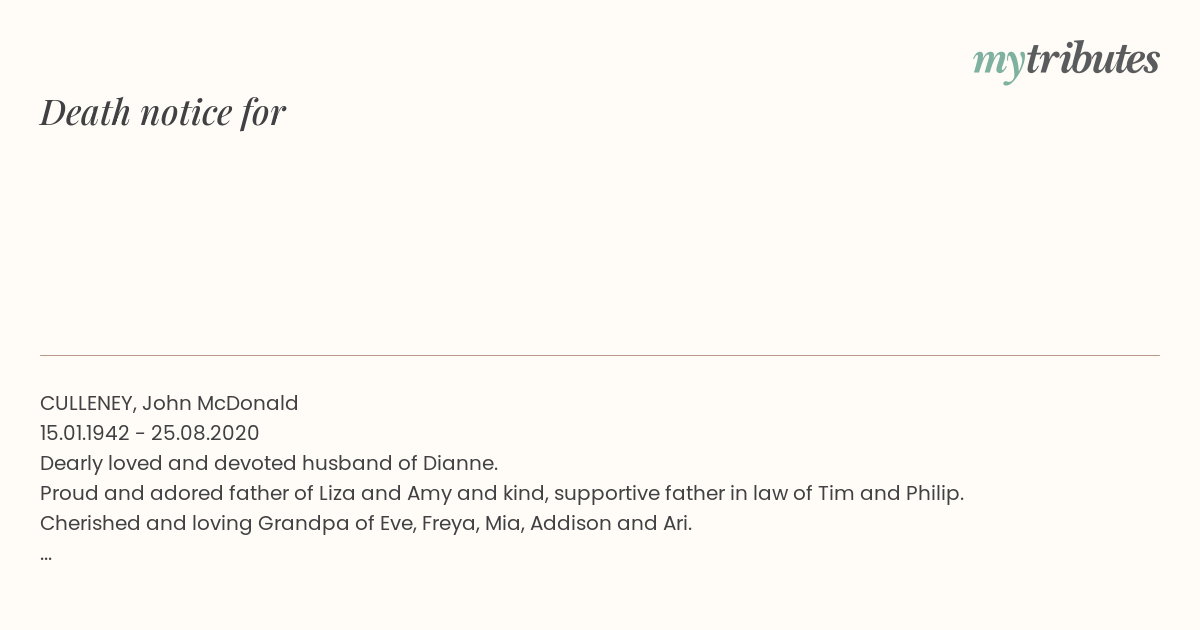The height and width of the screenshot is (630, 1200).
Task: Expand the truncated notice via the ellipsis
Action: (46, 555)
